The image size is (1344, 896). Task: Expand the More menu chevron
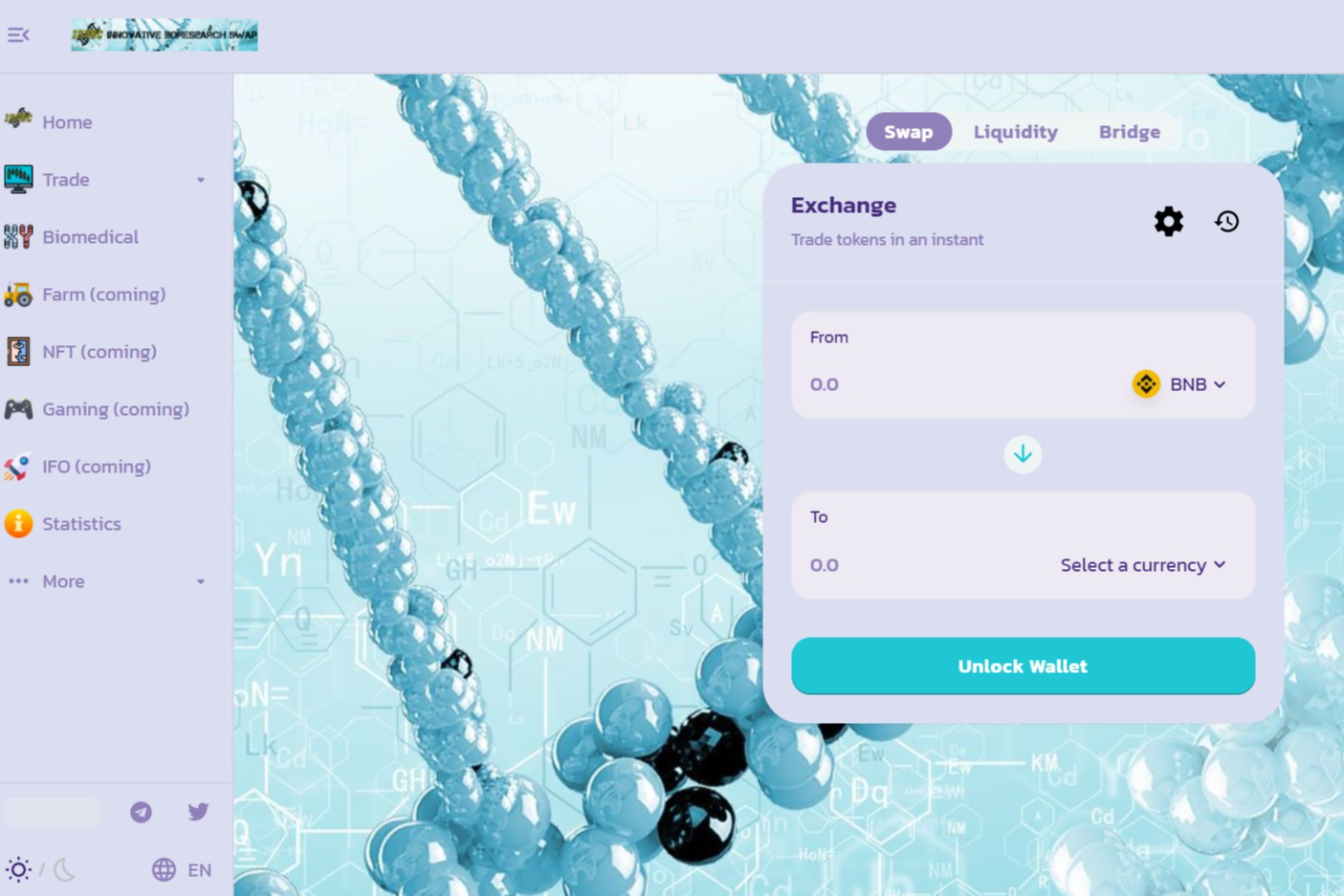pyautogui.click(x=200, y=580)
